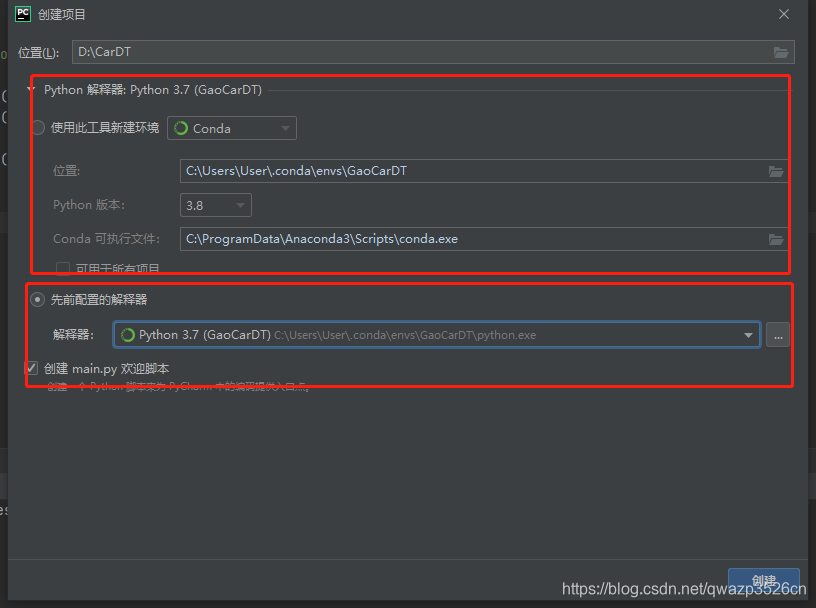Select the new environment using radio button

coord(39,128)
